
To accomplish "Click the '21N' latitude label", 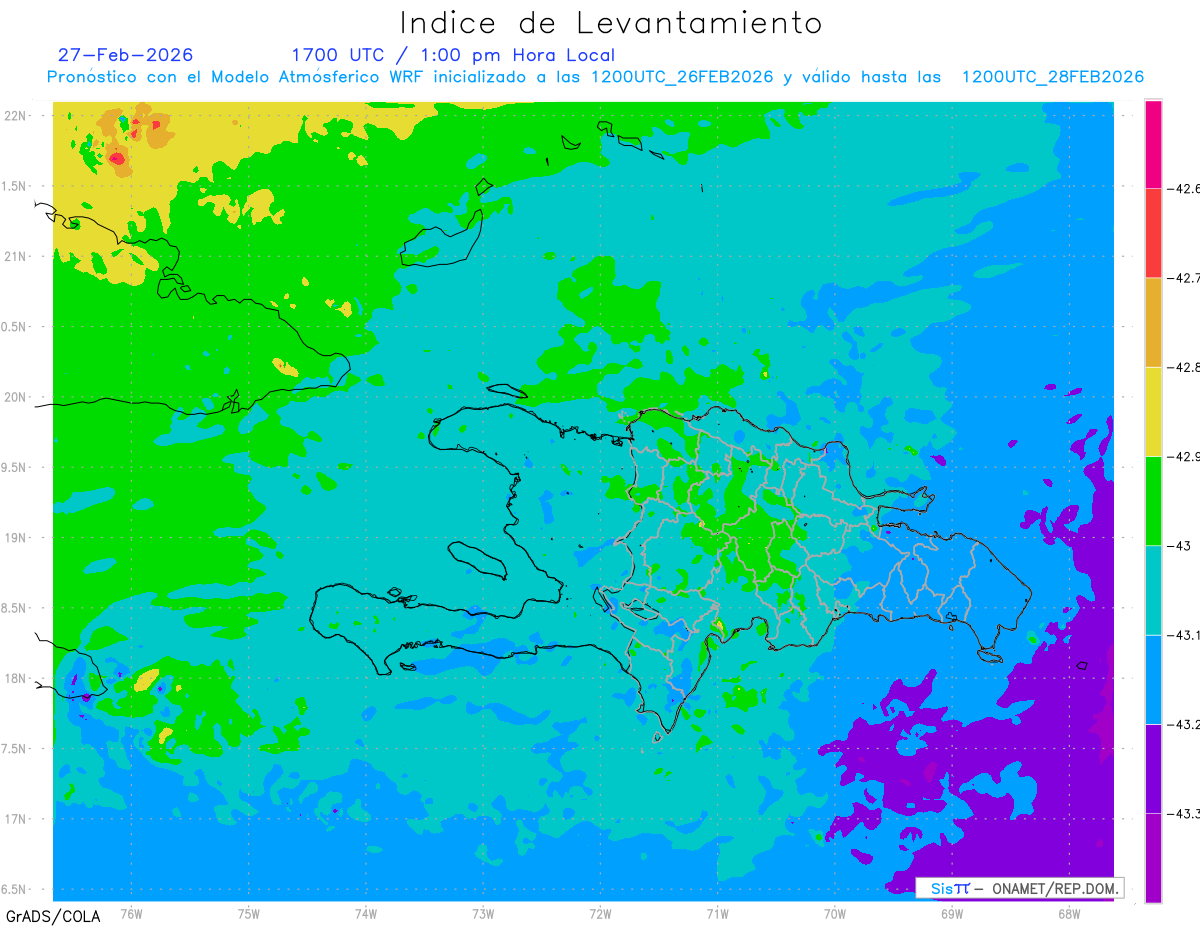I will pos(17,256).
